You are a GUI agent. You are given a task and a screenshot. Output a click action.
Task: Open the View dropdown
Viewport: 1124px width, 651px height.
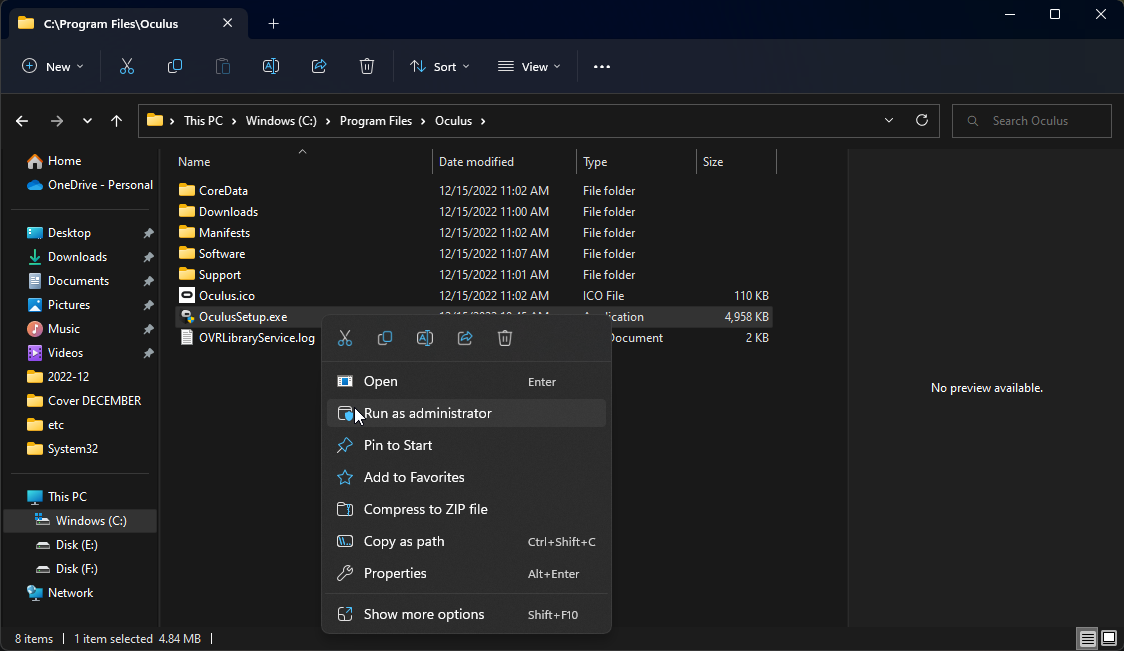pyautogui.click(x=529, y=67)
